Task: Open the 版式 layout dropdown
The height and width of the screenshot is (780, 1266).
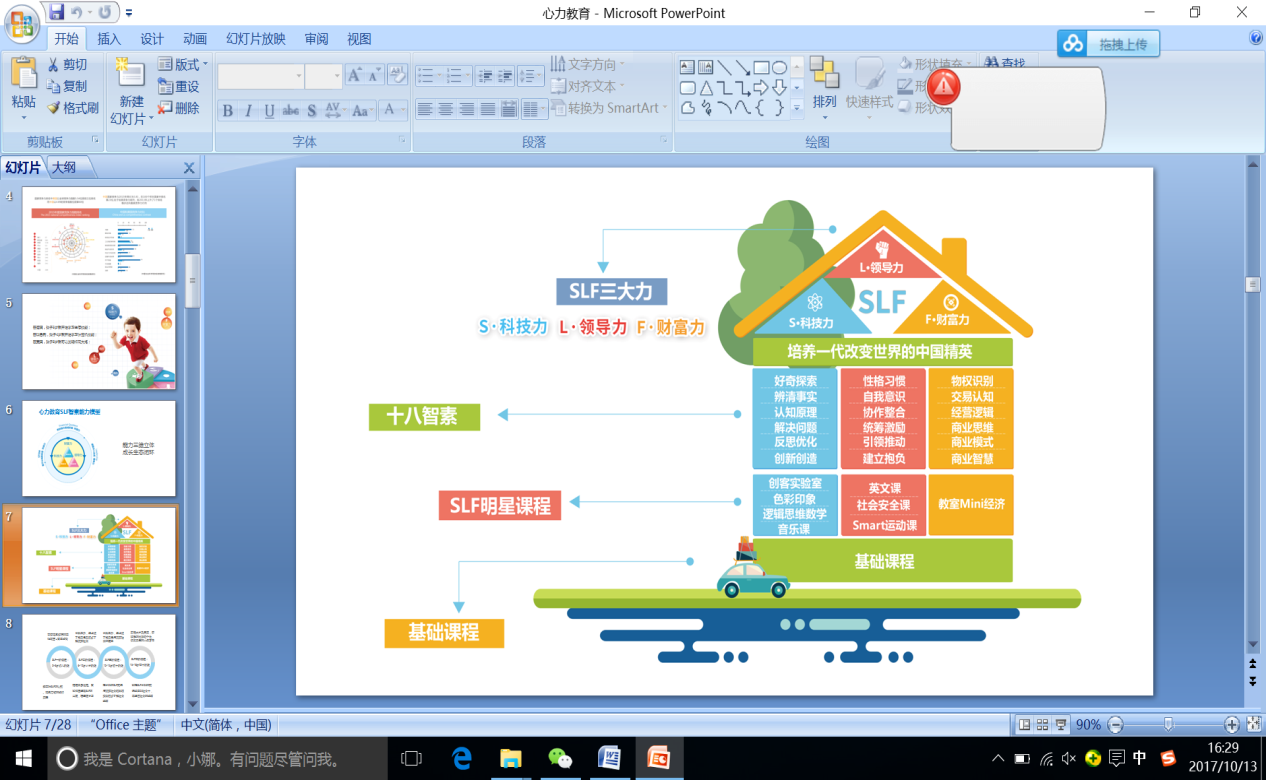Action: click(182, 65)
